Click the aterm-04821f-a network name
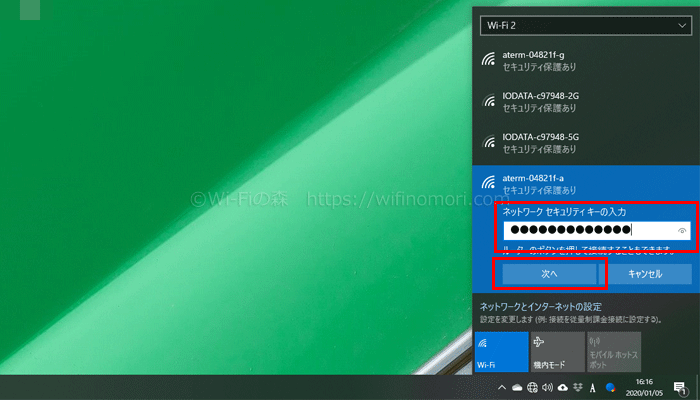The width and height of the screenshot is (700, 400). click(533, 179)
